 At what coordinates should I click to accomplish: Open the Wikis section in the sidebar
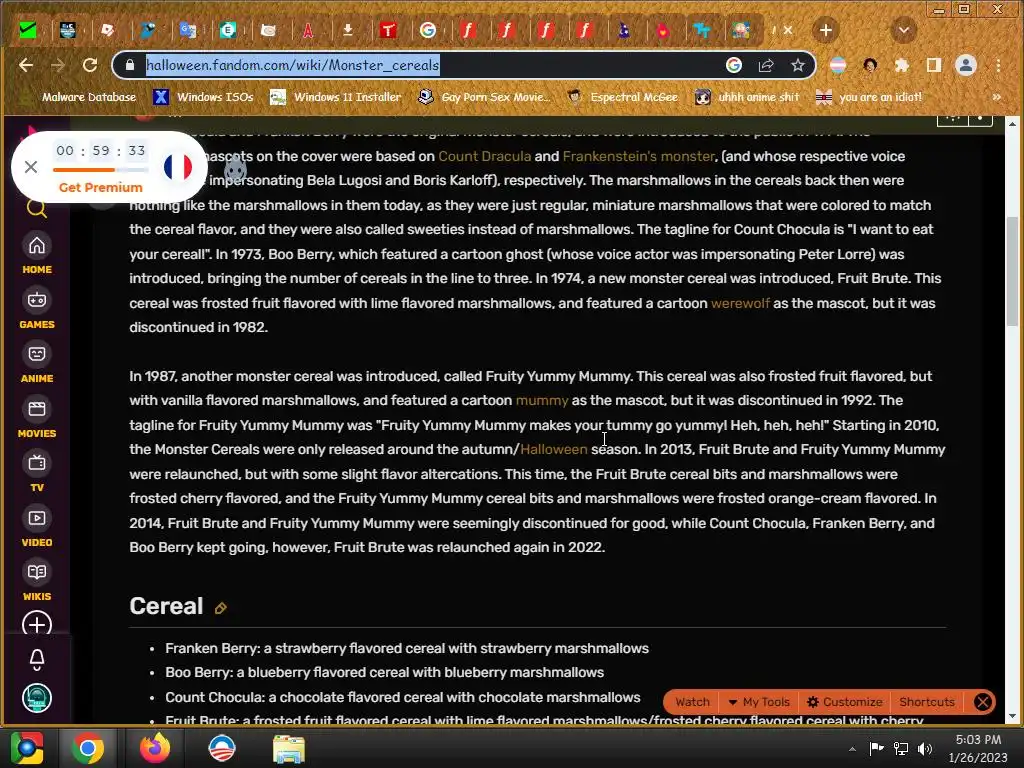coord(37,581)
